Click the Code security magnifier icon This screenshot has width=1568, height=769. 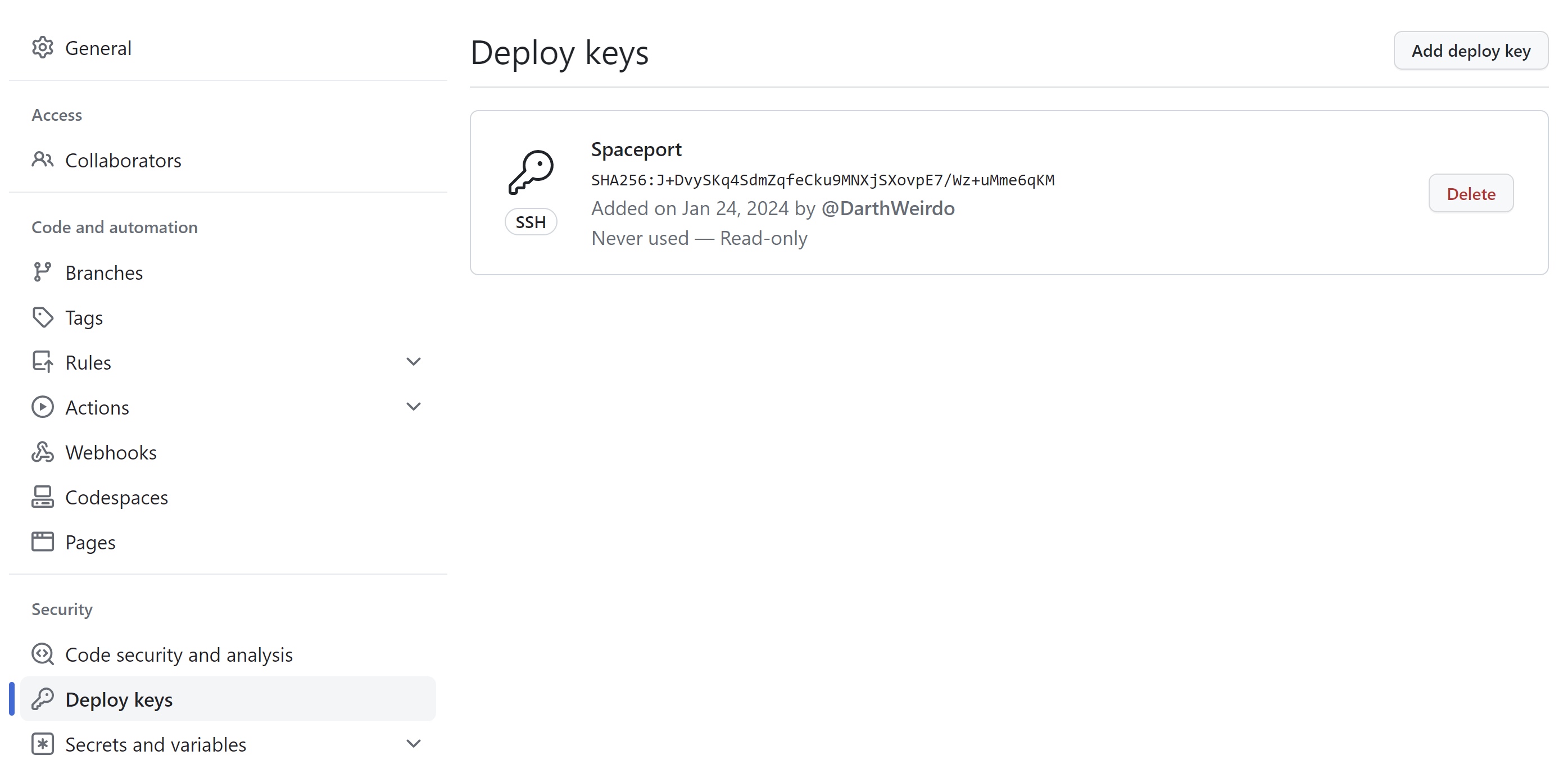[43, 654]
